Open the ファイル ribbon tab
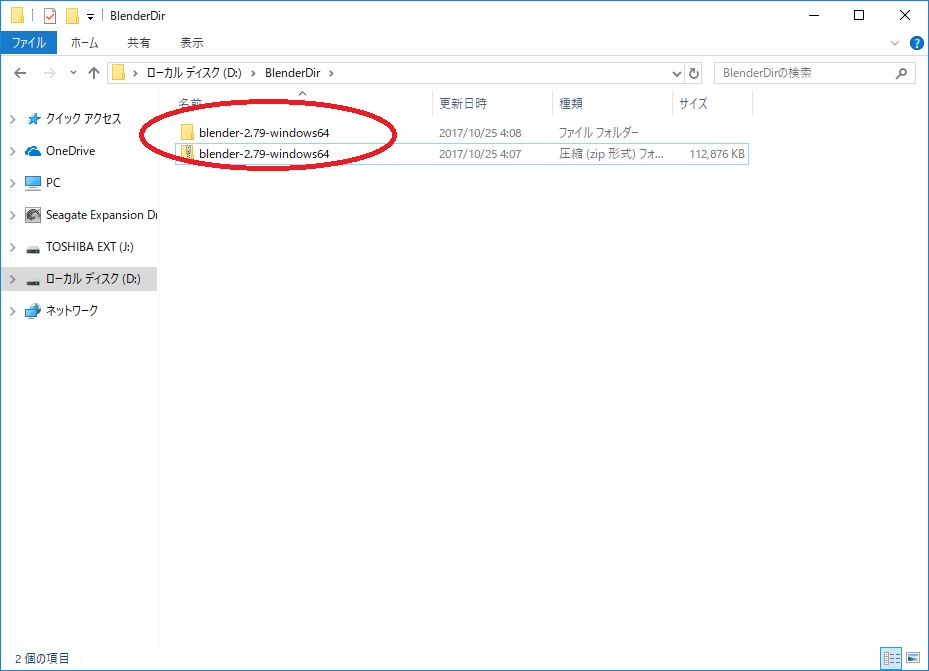The height and width of the screenshot is (671, 929). click(x=28, y=43)
